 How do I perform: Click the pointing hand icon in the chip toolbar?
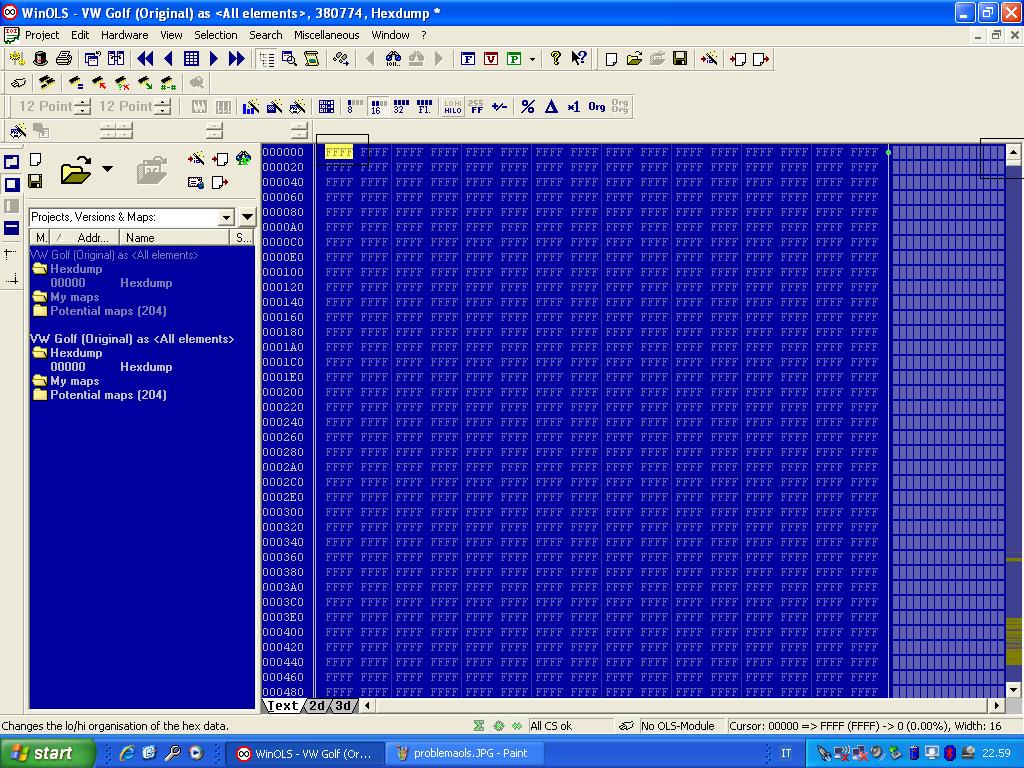pos(19,83)
